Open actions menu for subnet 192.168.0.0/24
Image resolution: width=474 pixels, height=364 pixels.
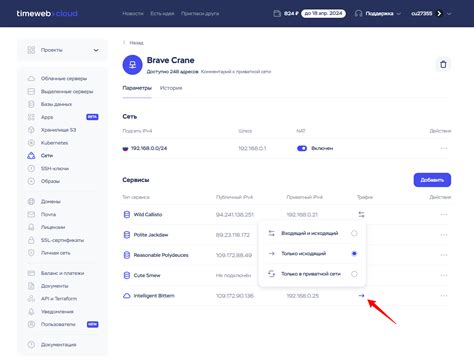click(444, 148)
